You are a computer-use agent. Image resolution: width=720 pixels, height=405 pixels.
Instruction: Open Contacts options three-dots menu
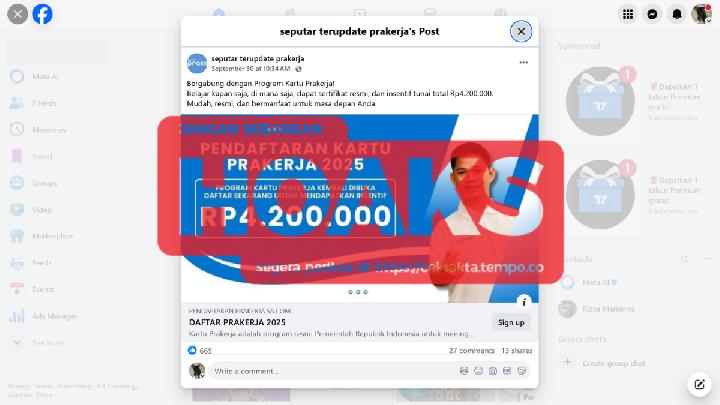[706, 259]
